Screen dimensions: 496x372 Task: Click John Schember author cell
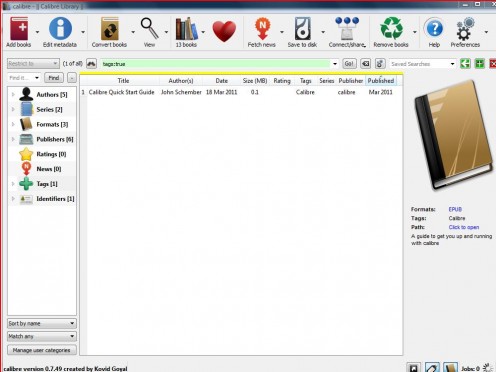181,92
